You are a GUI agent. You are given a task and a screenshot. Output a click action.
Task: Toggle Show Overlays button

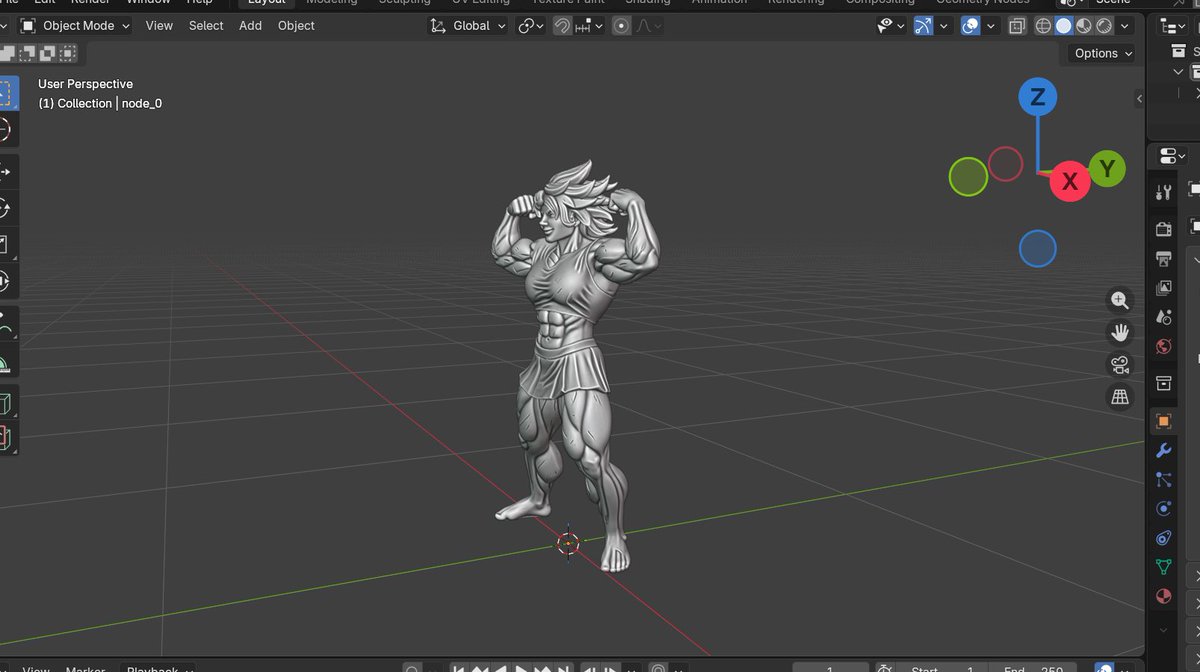(970, 26)
